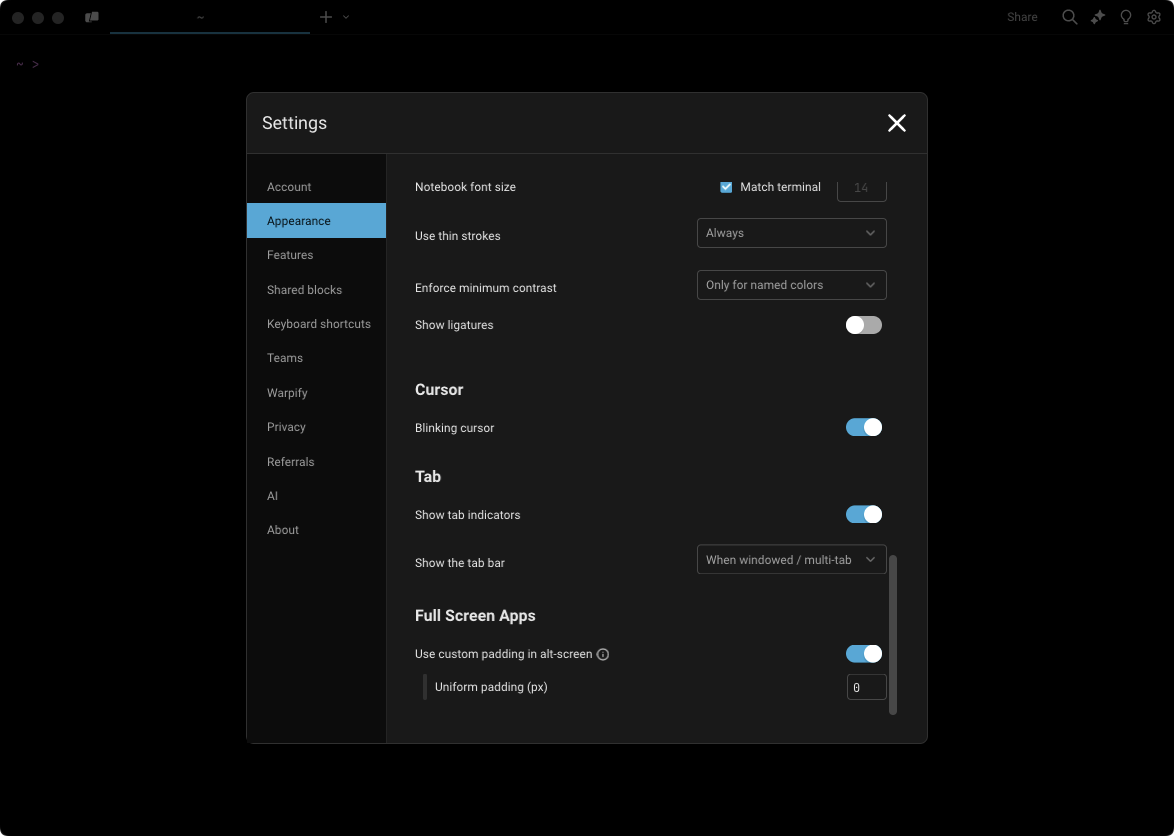Click the info icon next to custom padding

tap(603, 654)
